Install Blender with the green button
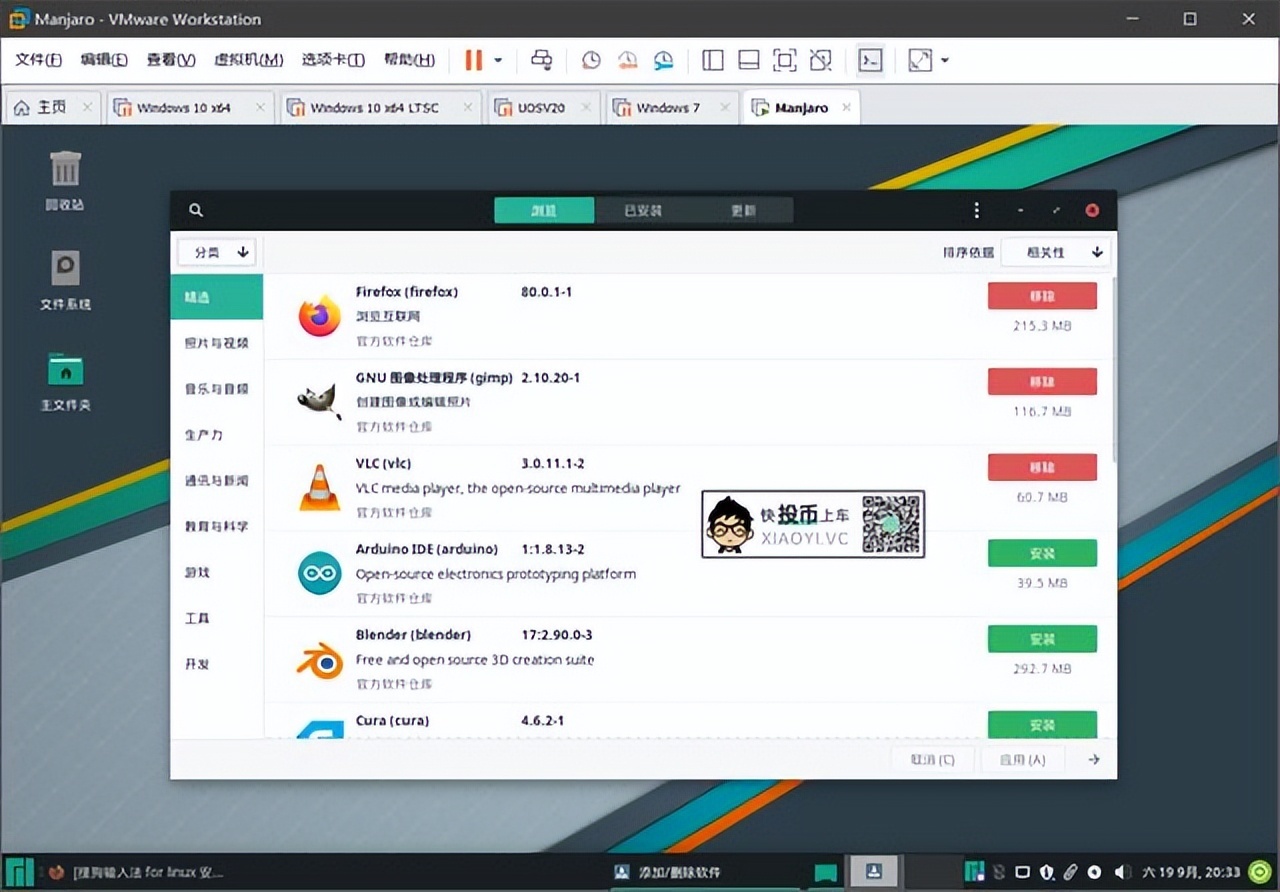This screenshot has width=1280, height=892. pos(1042,639)
